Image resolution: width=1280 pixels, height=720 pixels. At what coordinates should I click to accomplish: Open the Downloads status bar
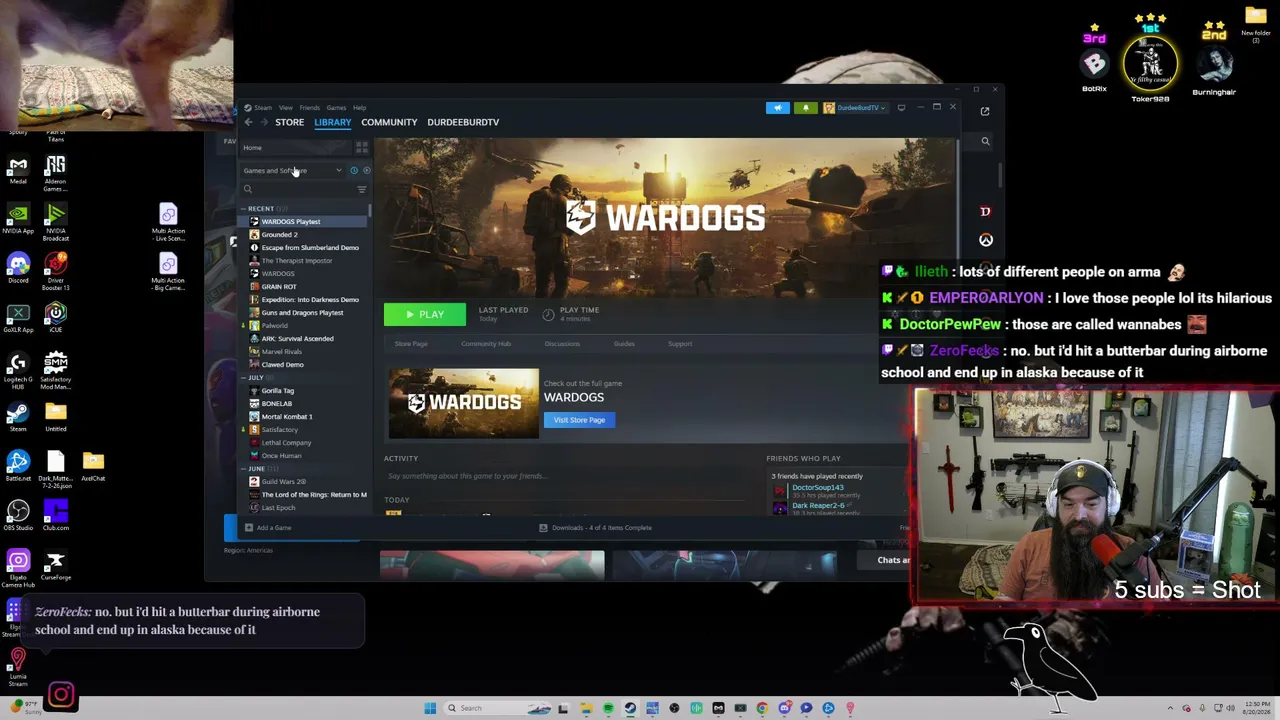[x=595, y=528]
